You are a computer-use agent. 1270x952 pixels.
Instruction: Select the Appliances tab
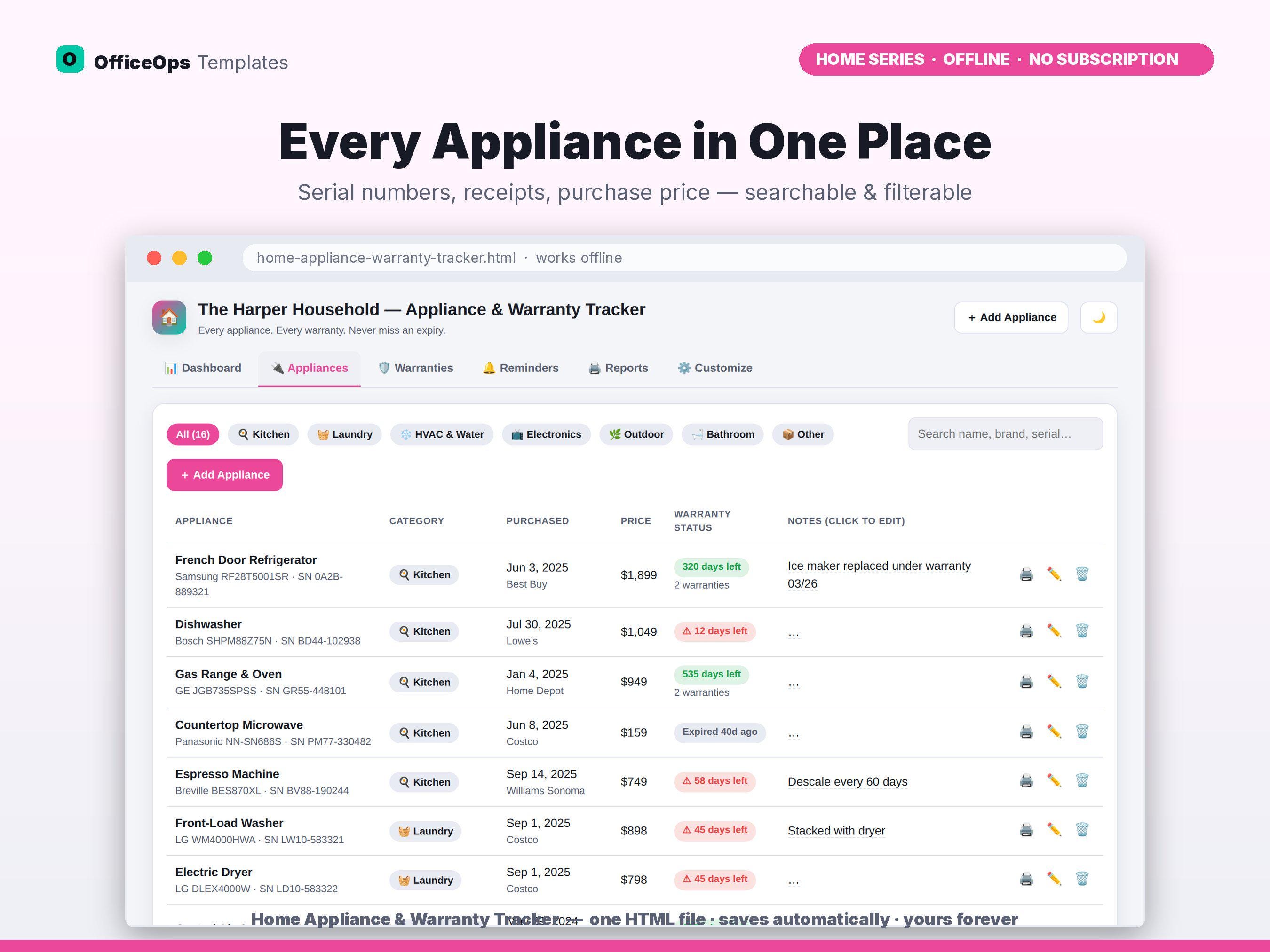point(310,369)
